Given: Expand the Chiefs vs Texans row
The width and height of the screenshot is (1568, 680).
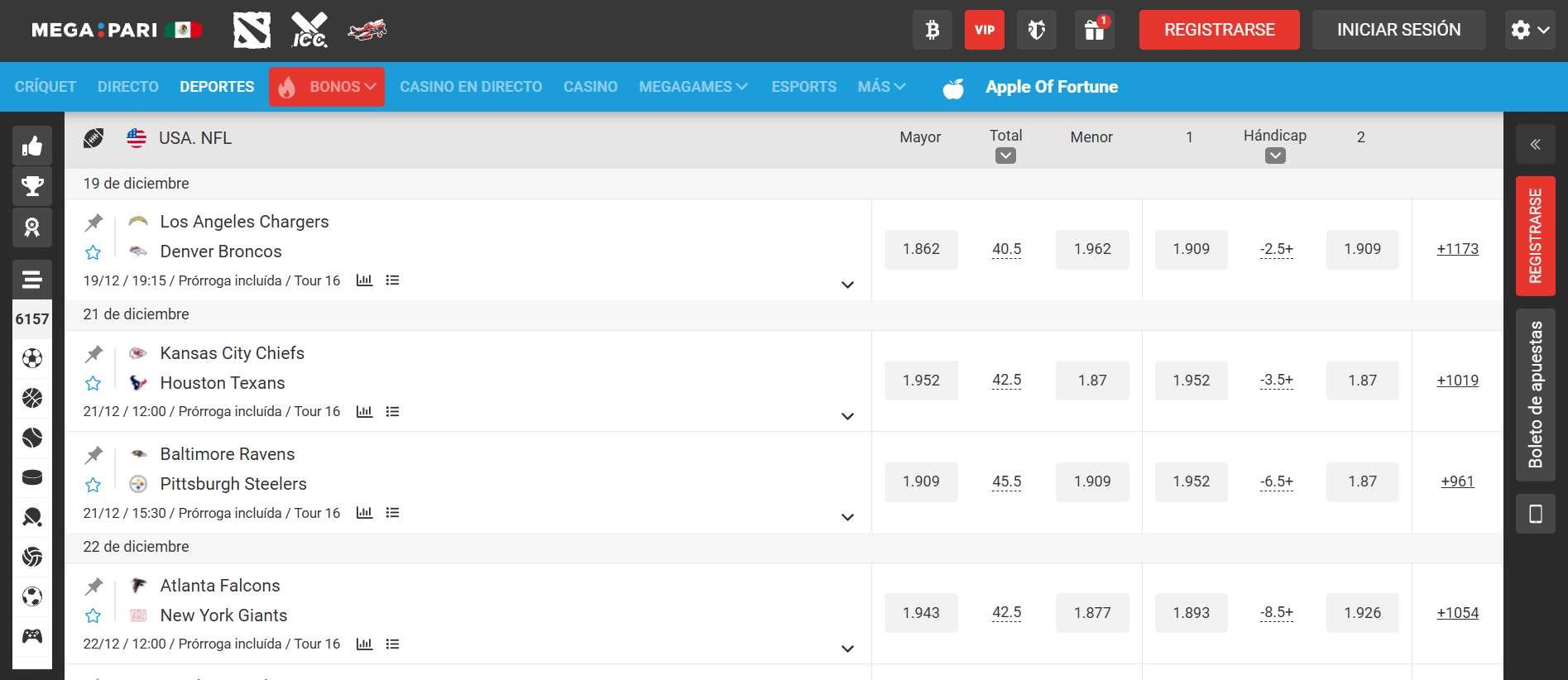Looking at the screenshot, I should tap(847, 416).
